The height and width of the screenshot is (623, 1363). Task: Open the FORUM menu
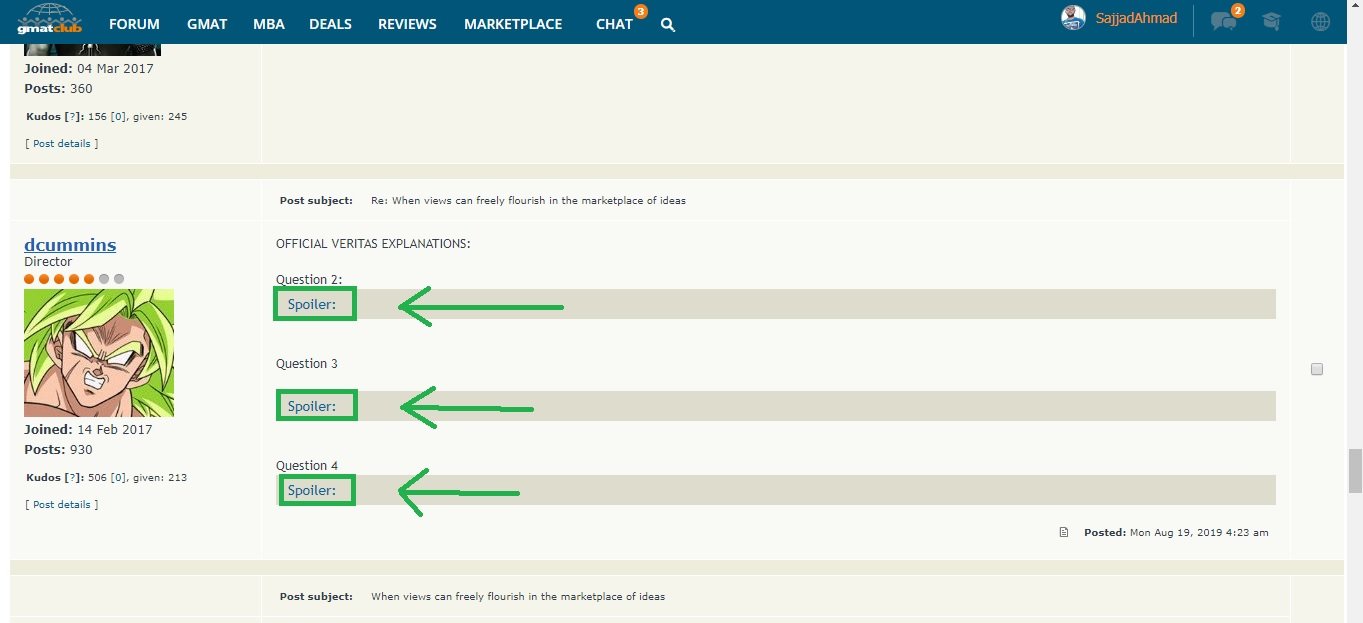[134, 24]
